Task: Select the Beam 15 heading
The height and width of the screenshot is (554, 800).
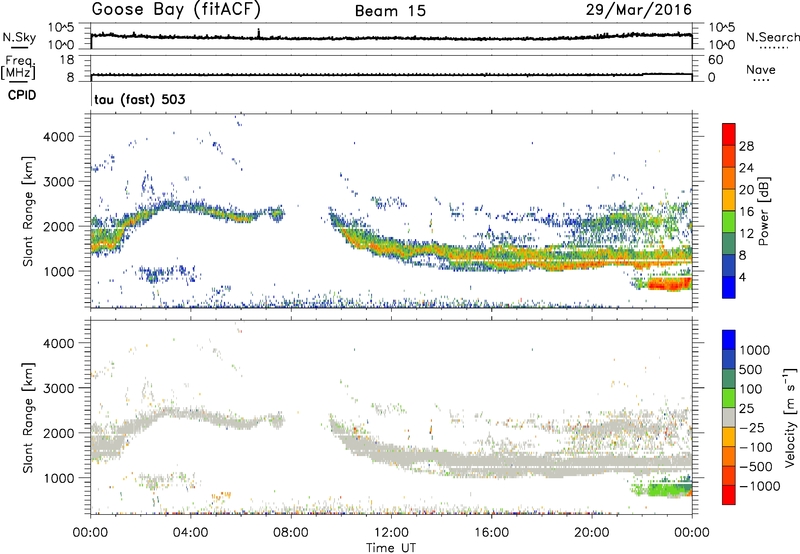Action: coord(390,11)
